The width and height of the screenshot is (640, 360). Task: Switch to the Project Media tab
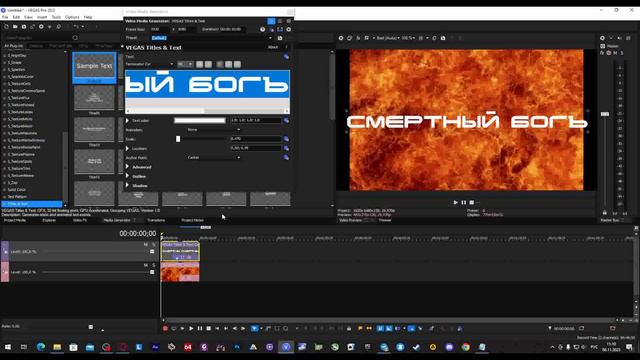pyautogui.click(x=15, y=220)
